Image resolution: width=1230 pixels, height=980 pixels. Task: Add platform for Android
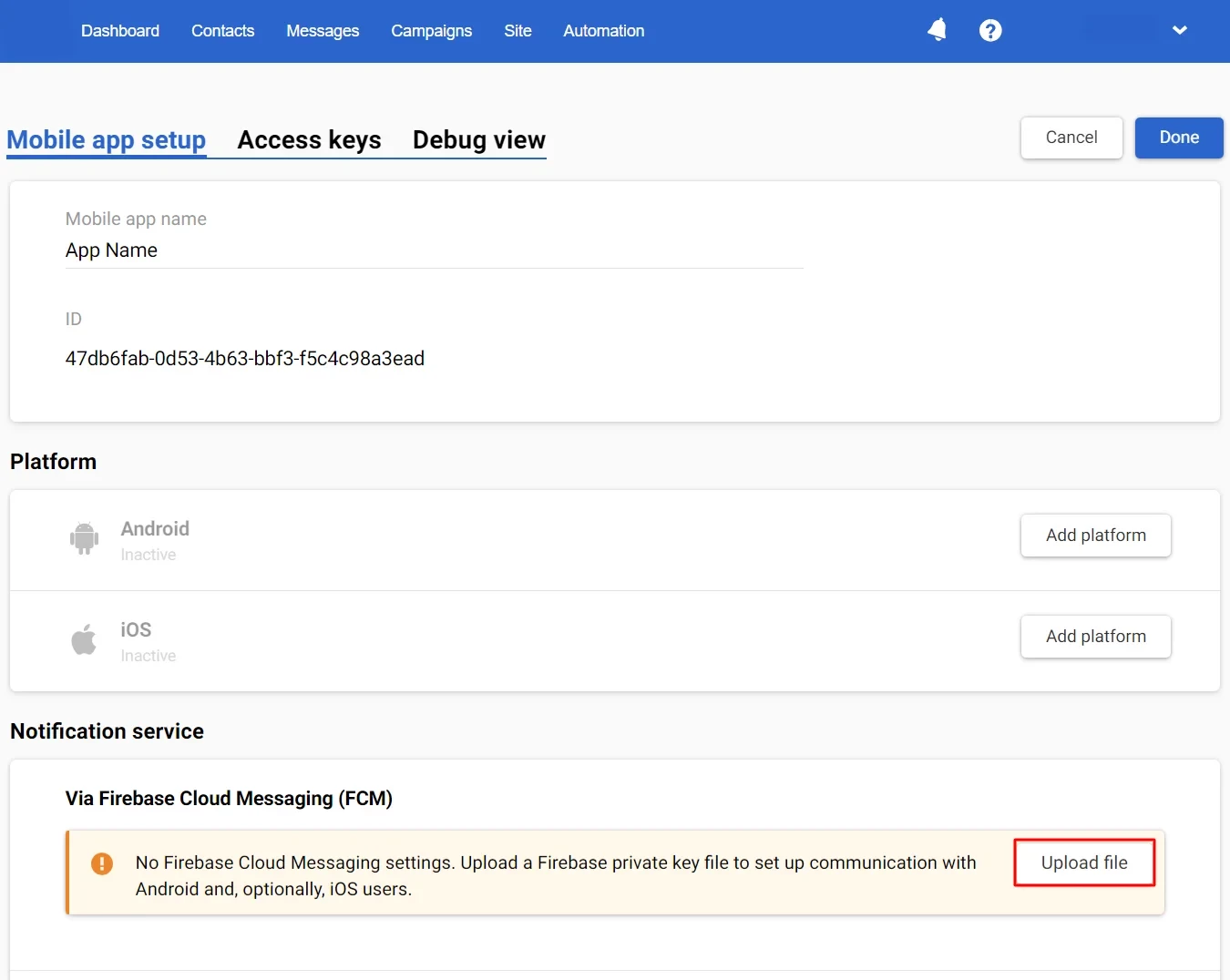(1095, 536)
